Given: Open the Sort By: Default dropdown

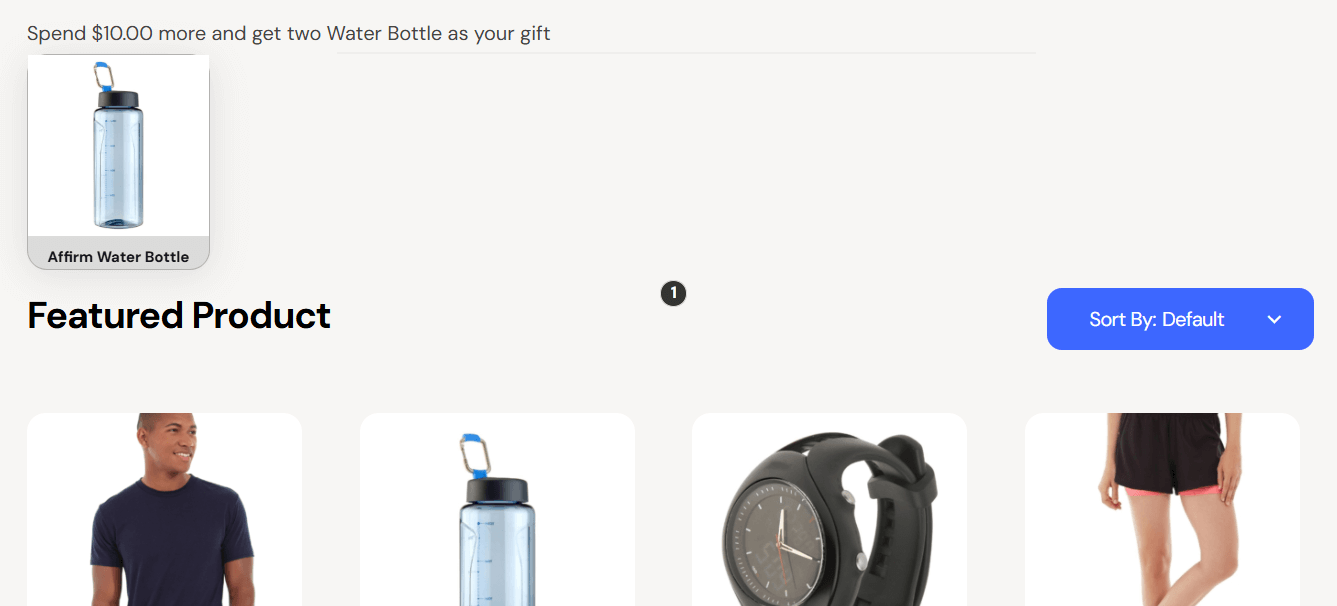Looking at the screenshot, I should pos(1180,319).
